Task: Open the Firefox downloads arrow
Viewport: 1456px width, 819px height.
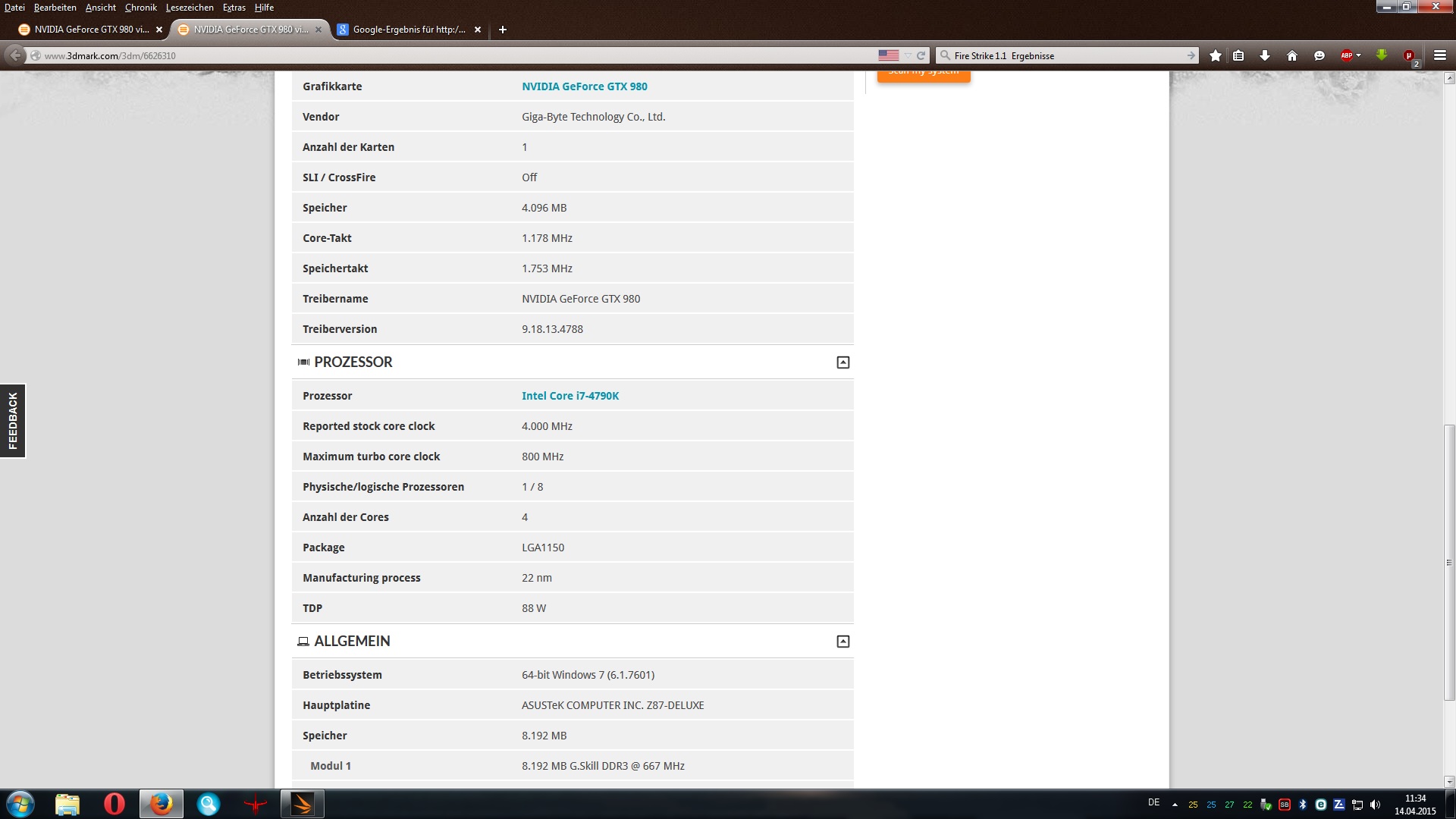Action: [x=1265, y=55]
